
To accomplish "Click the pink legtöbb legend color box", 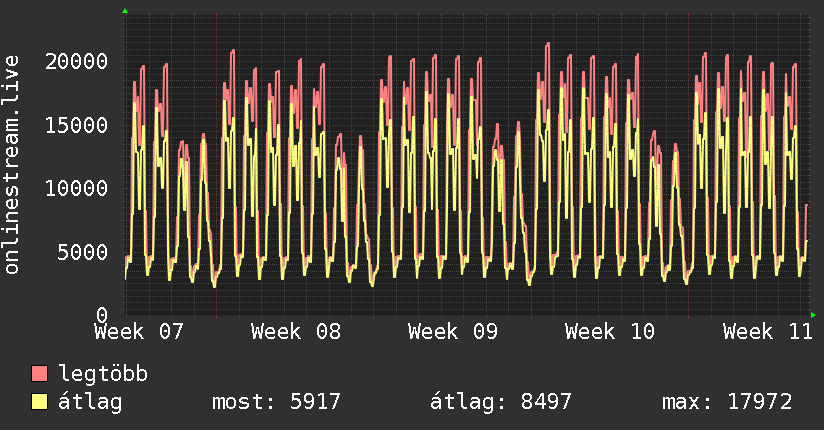I will click(x=39, y=373).
